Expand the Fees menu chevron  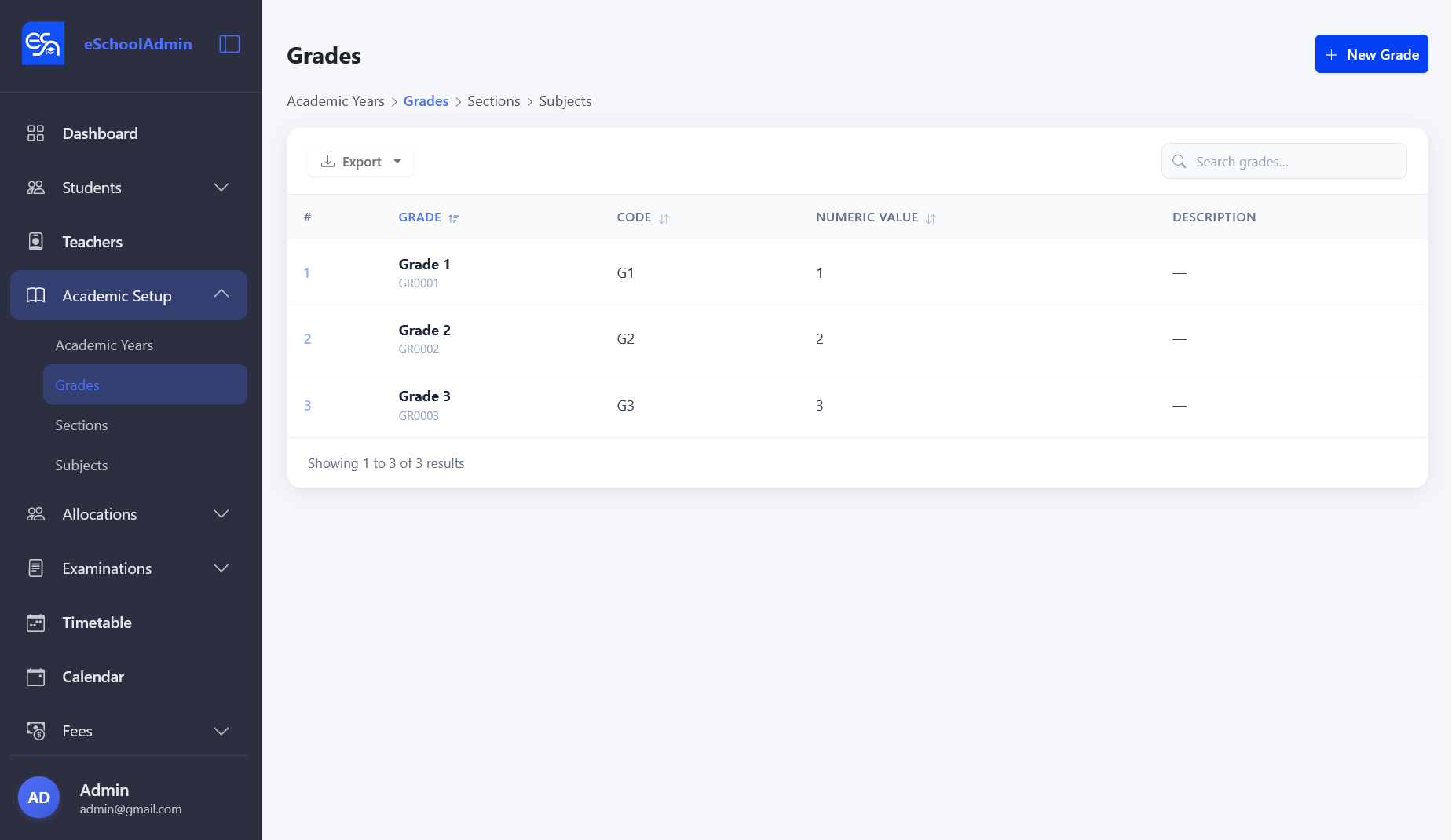[x=221, y=731]
